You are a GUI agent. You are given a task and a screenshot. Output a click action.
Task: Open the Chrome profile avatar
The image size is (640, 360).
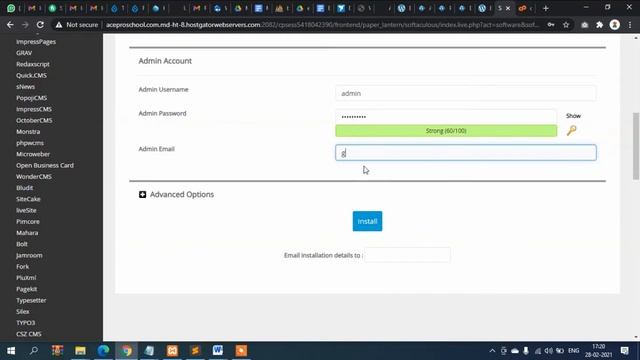615,25
